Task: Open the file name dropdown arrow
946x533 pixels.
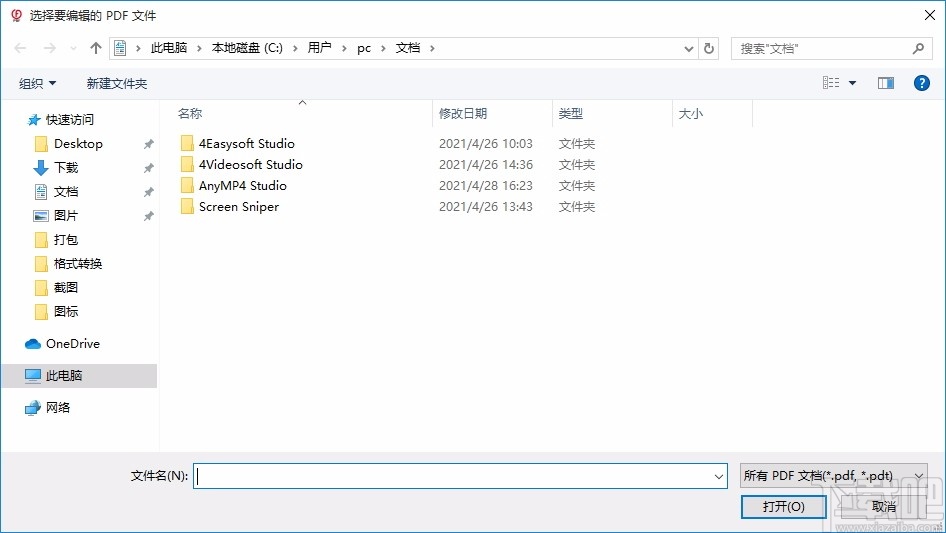Action: 719,476
